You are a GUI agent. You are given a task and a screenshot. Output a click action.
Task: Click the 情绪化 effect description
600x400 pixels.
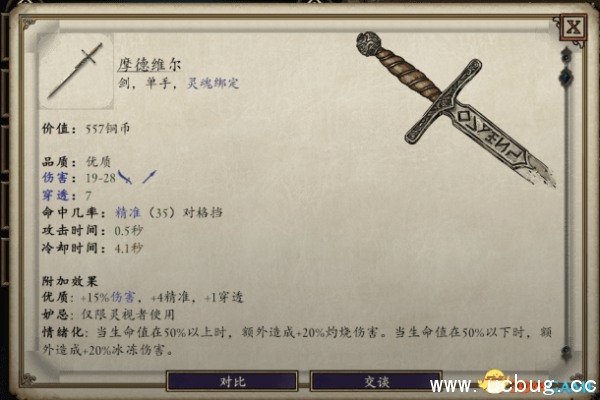(297, 341)
